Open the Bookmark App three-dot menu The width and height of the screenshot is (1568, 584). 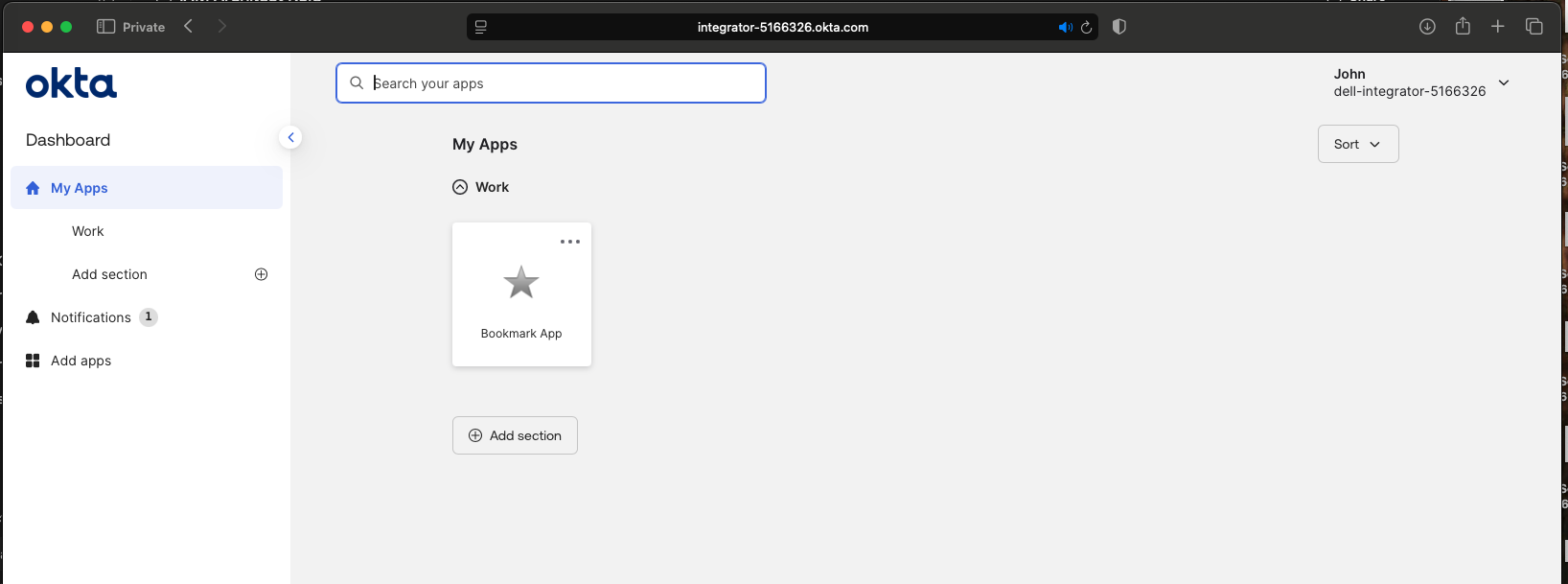(x=570, y=242)
